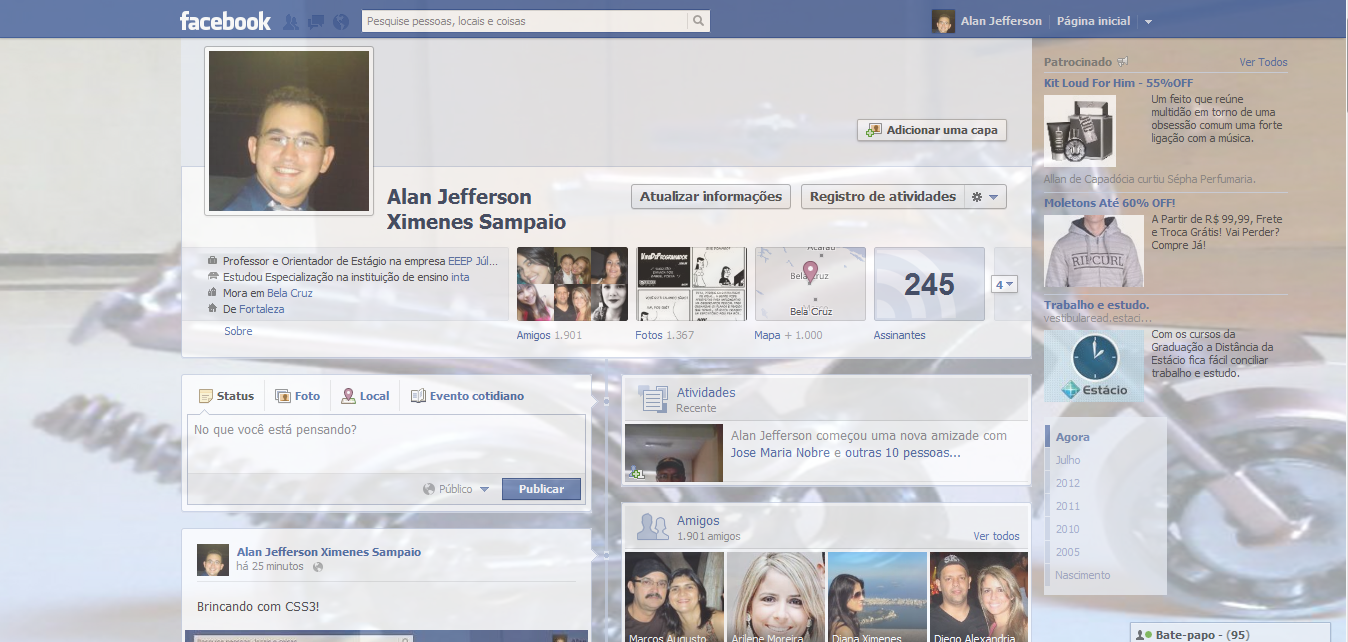Jump to 2012 on the timeline
Screen dimensions: 1348x642
coord(1068,483)
